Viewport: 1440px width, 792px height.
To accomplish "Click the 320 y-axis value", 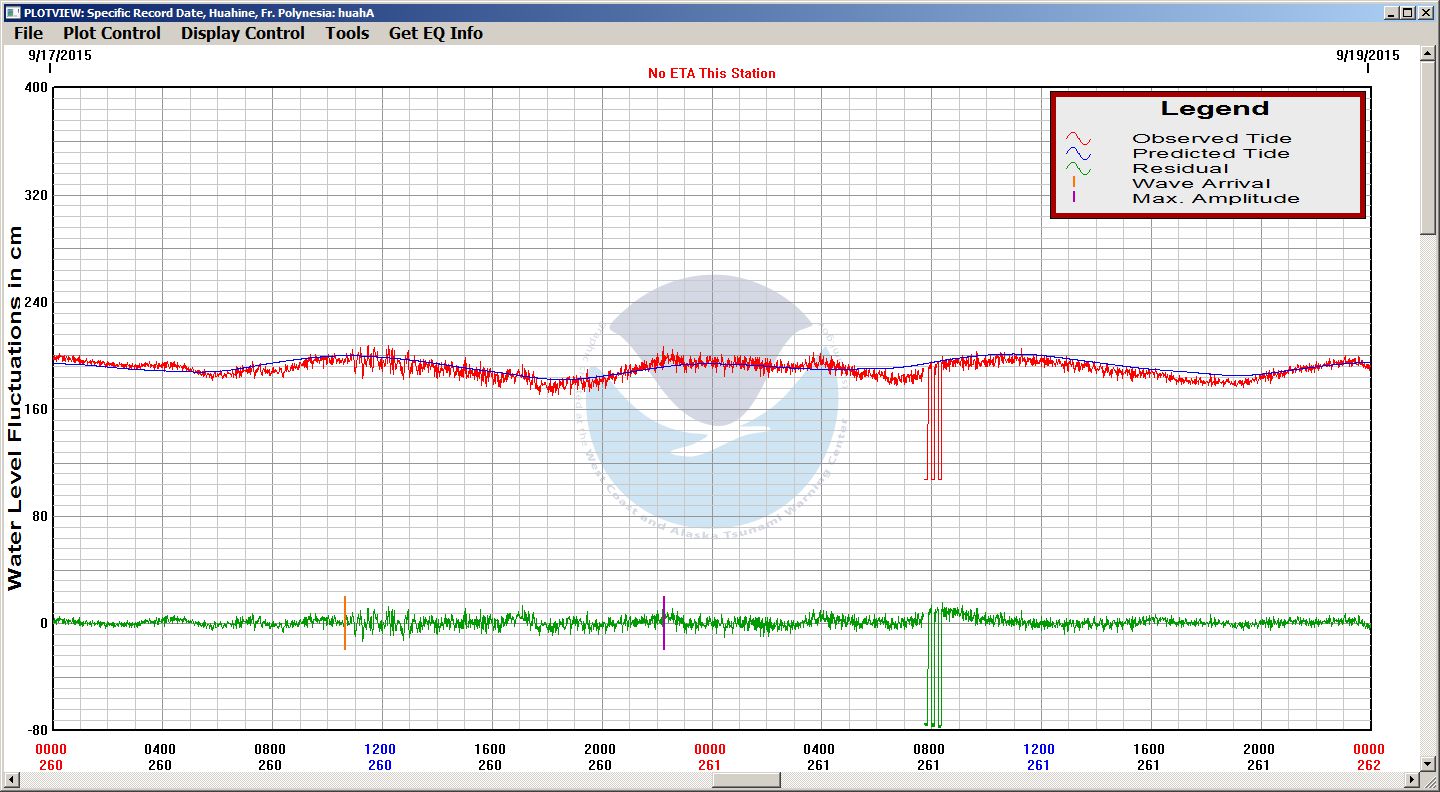I will (x=36, y=195).
